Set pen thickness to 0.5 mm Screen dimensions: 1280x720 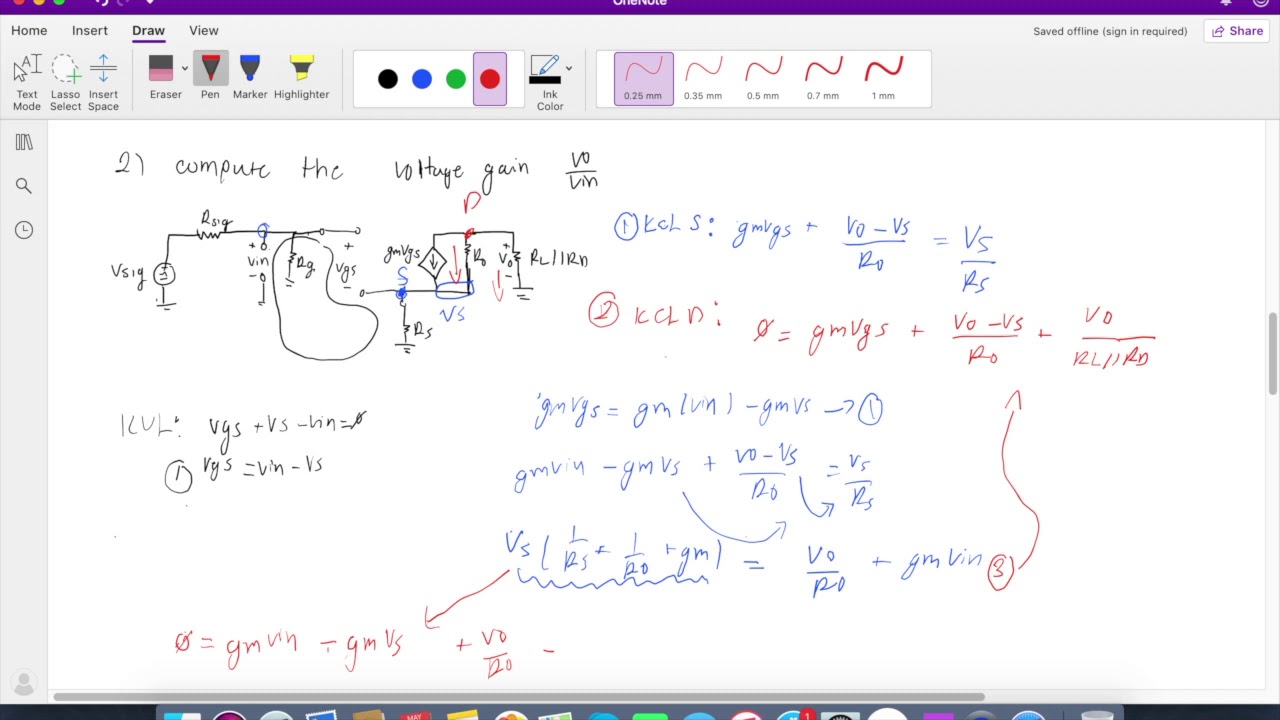(x=763, y=79)
